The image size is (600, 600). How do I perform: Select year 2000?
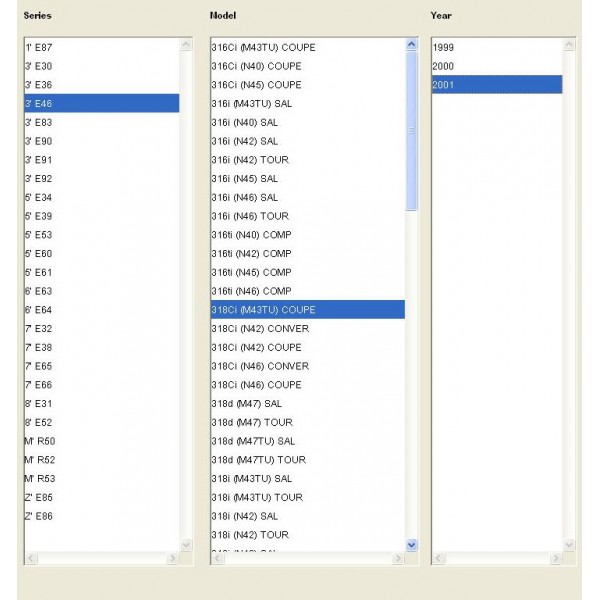tap(497, 66)
